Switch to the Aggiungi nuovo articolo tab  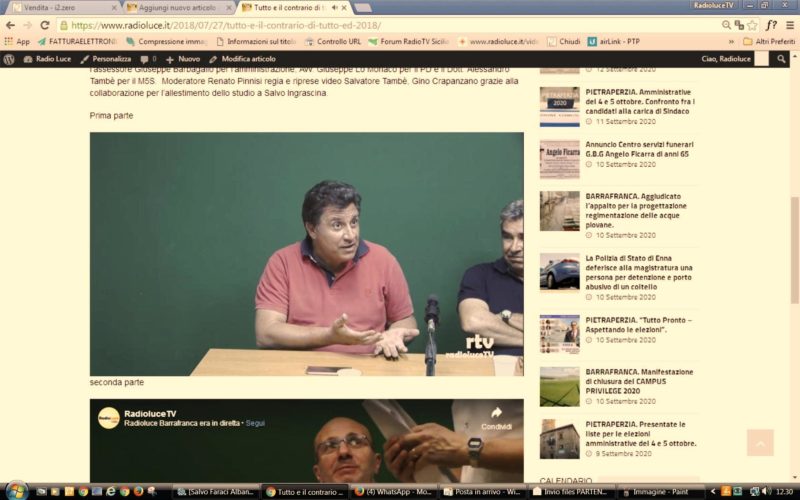(x=180, y=8)
